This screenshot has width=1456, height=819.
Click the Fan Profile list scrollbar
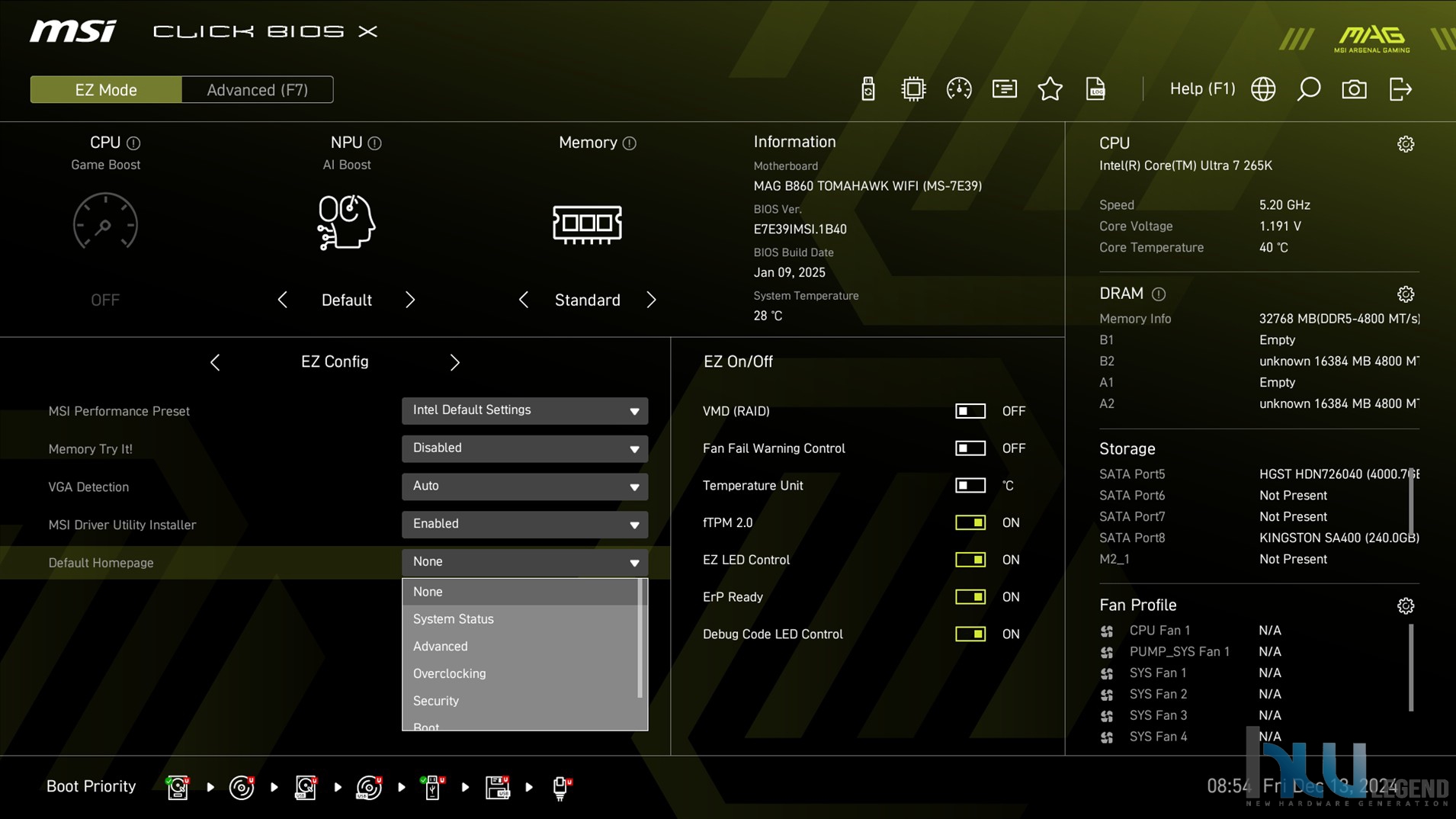point(1411,668)
